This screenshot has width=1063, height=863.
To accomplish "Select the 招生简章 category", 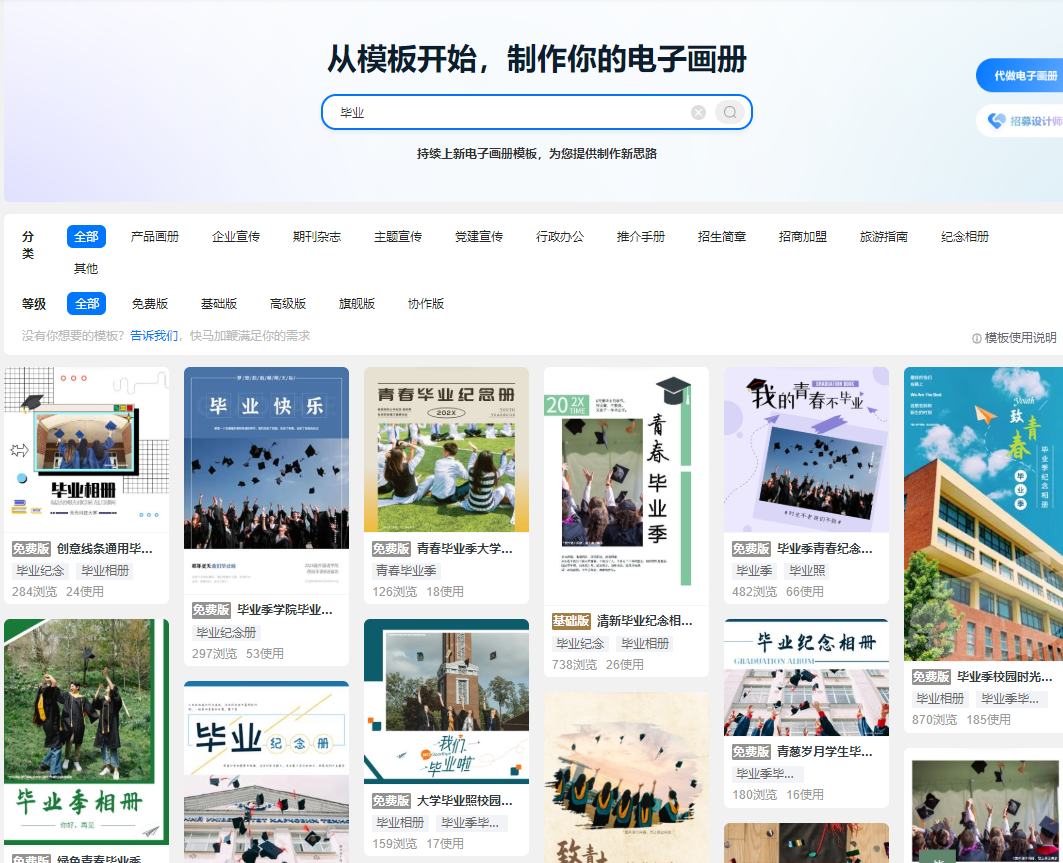I will click(x=722, y=237).
